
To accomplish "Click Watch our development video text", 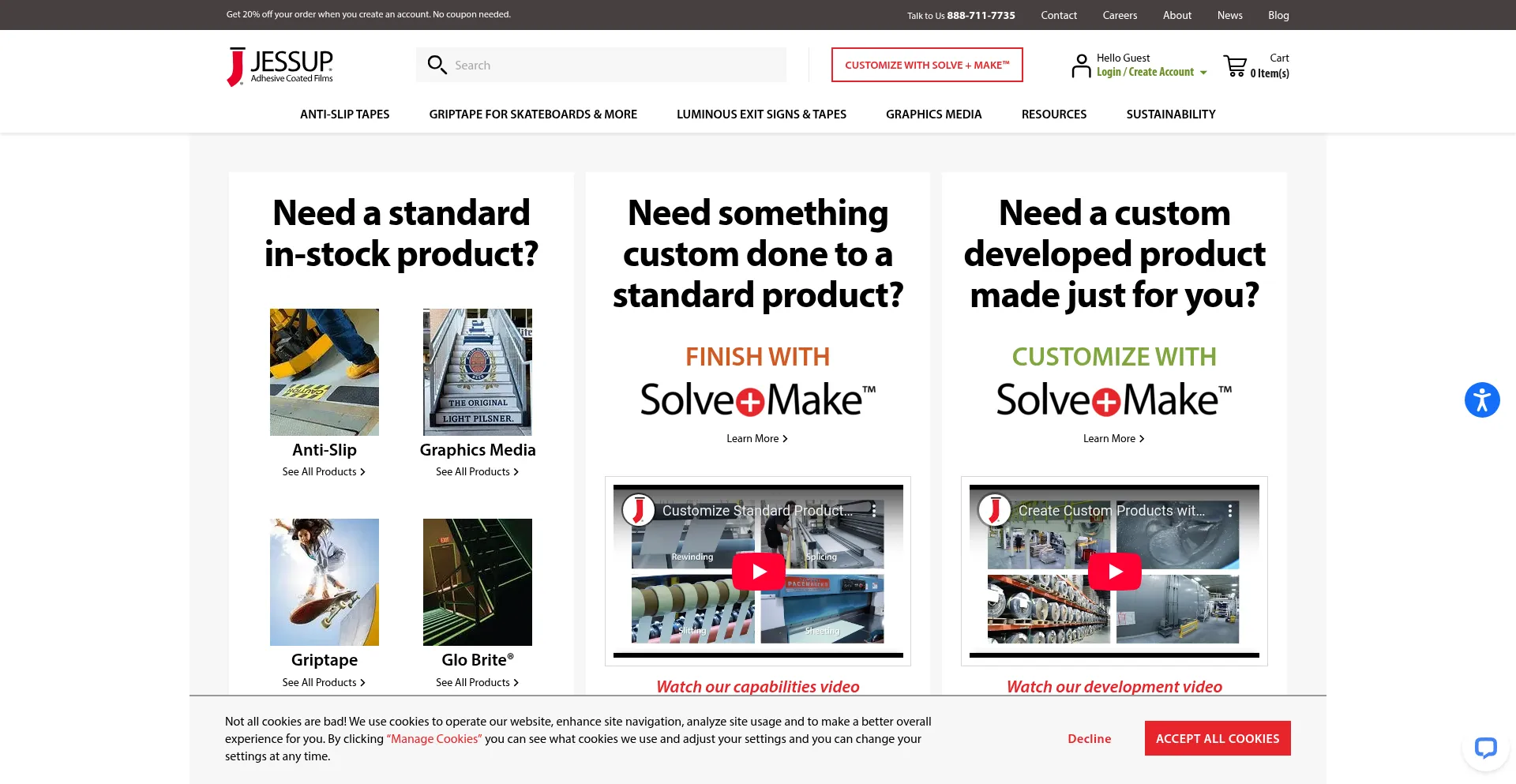I will [x=1114, y=686].
